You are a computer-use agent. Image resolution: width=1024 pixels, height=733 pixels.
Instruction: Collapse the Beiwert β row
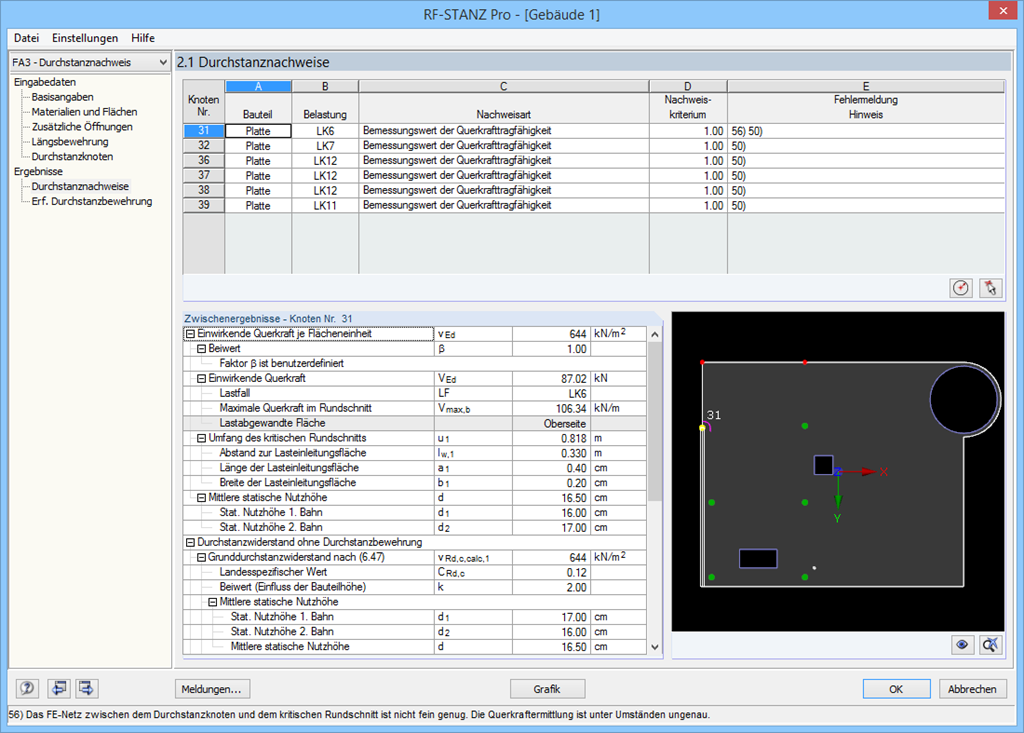[202, 349]
